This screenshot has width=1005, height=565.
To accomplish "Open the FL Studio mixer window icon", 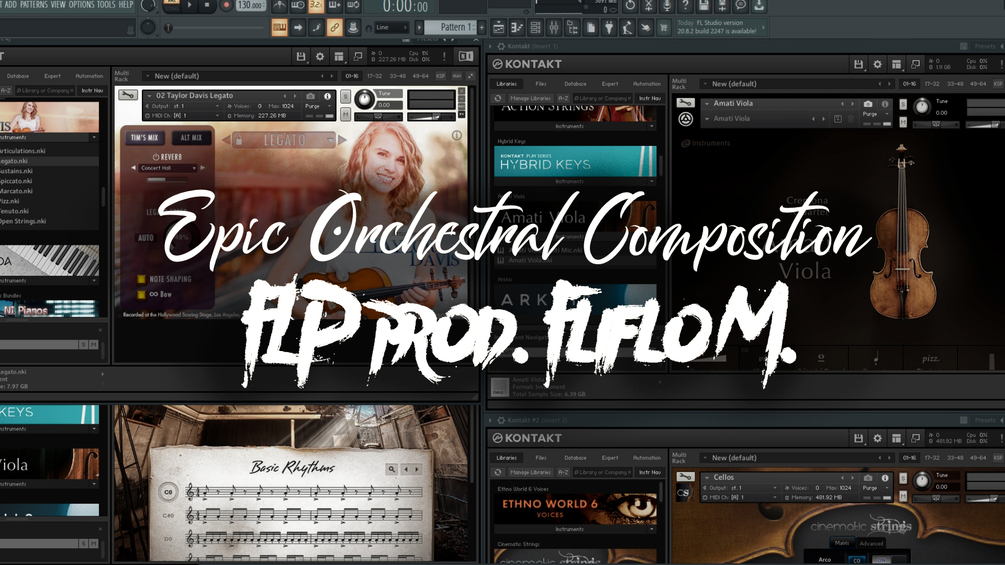I will coord(554,28).
